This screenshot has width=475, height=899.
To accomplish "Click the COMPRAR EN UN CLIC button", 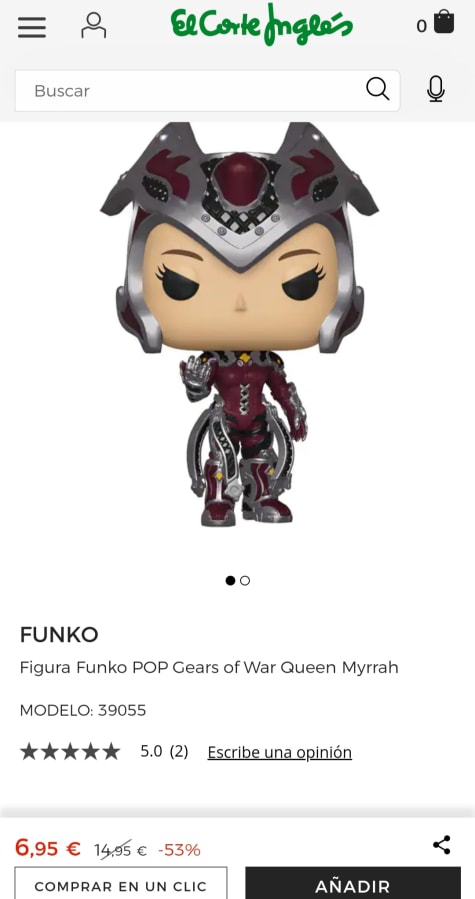I will click(x=120, y=883).
